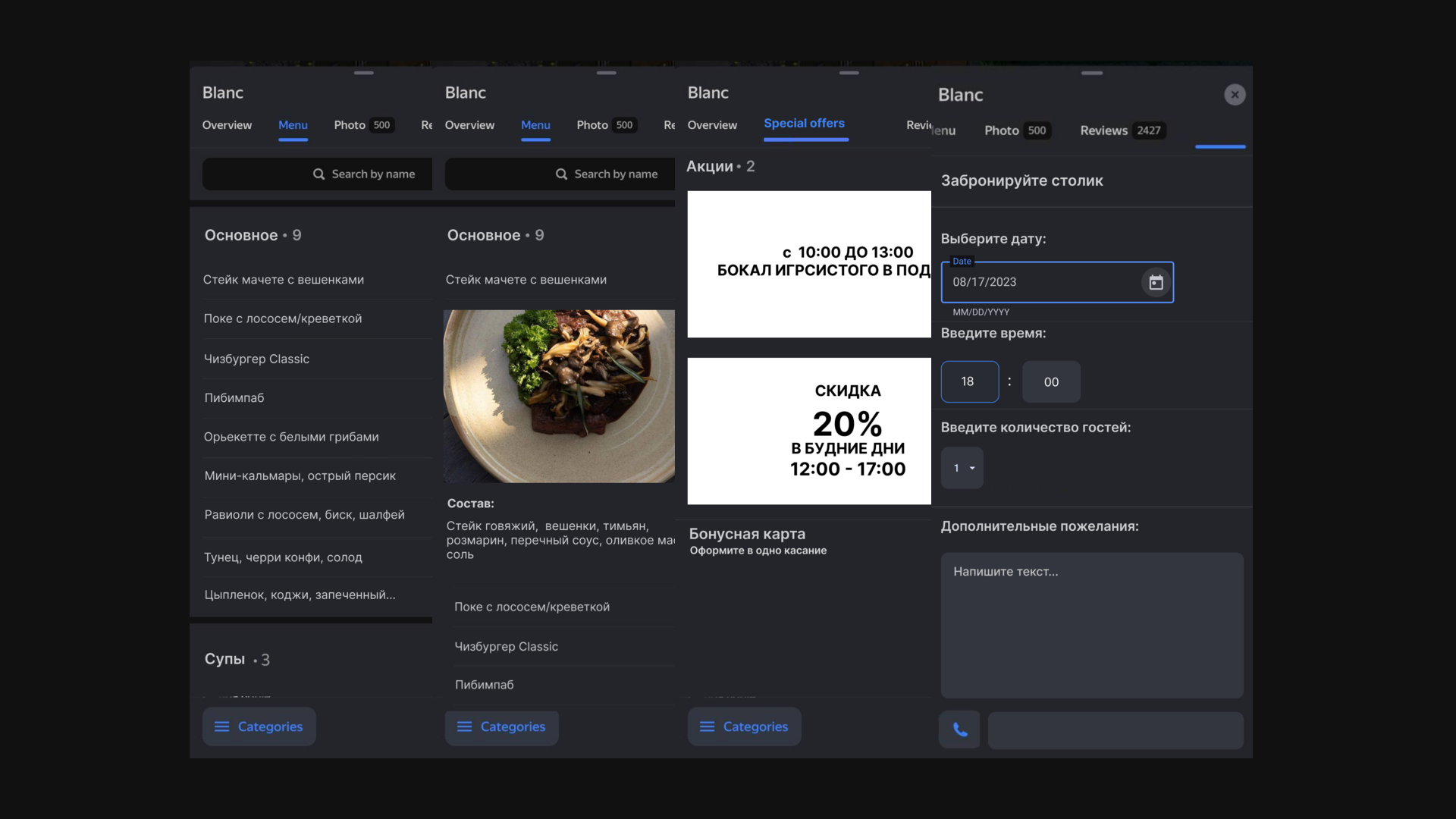Click search magnifier icon in second panel
The image size is (1456, 819).
561,174
